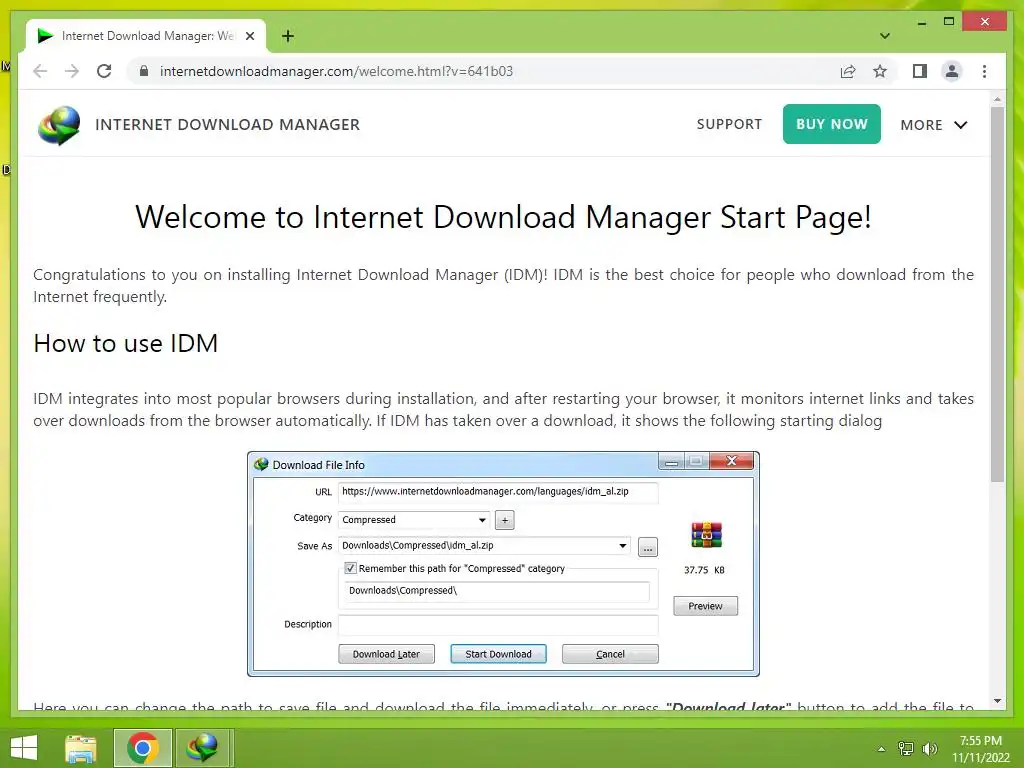Image resolution: width=1024 pixels, height=768 pixels.
Task: Switch to Chrome on the taskbar
Action: [x=143, y=748]
